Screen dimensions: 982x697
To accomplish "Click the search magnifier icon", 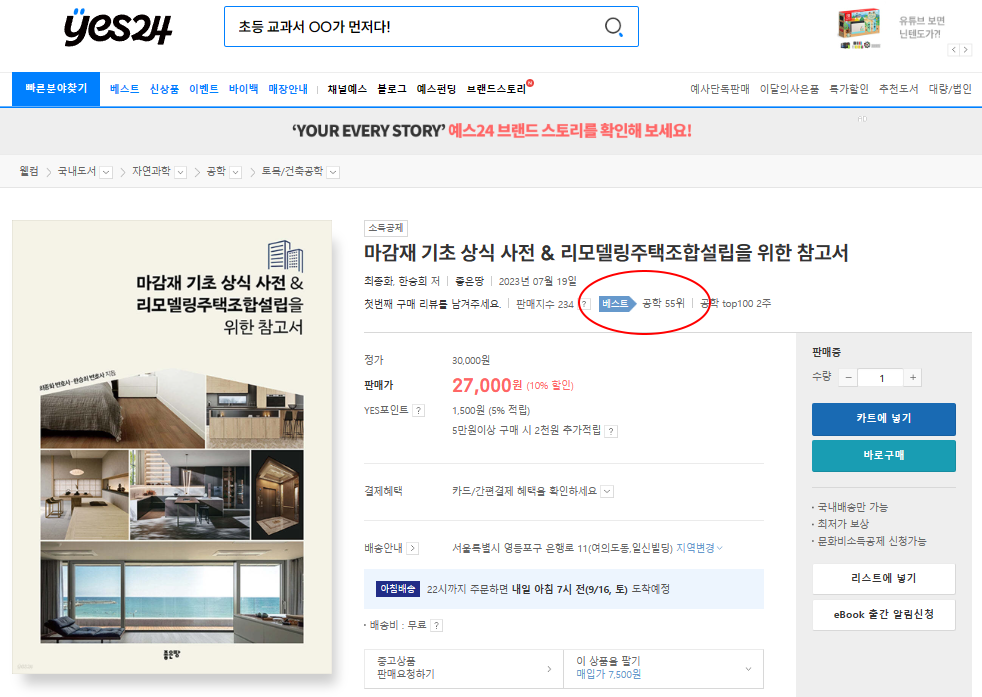I will coord(613,27).
